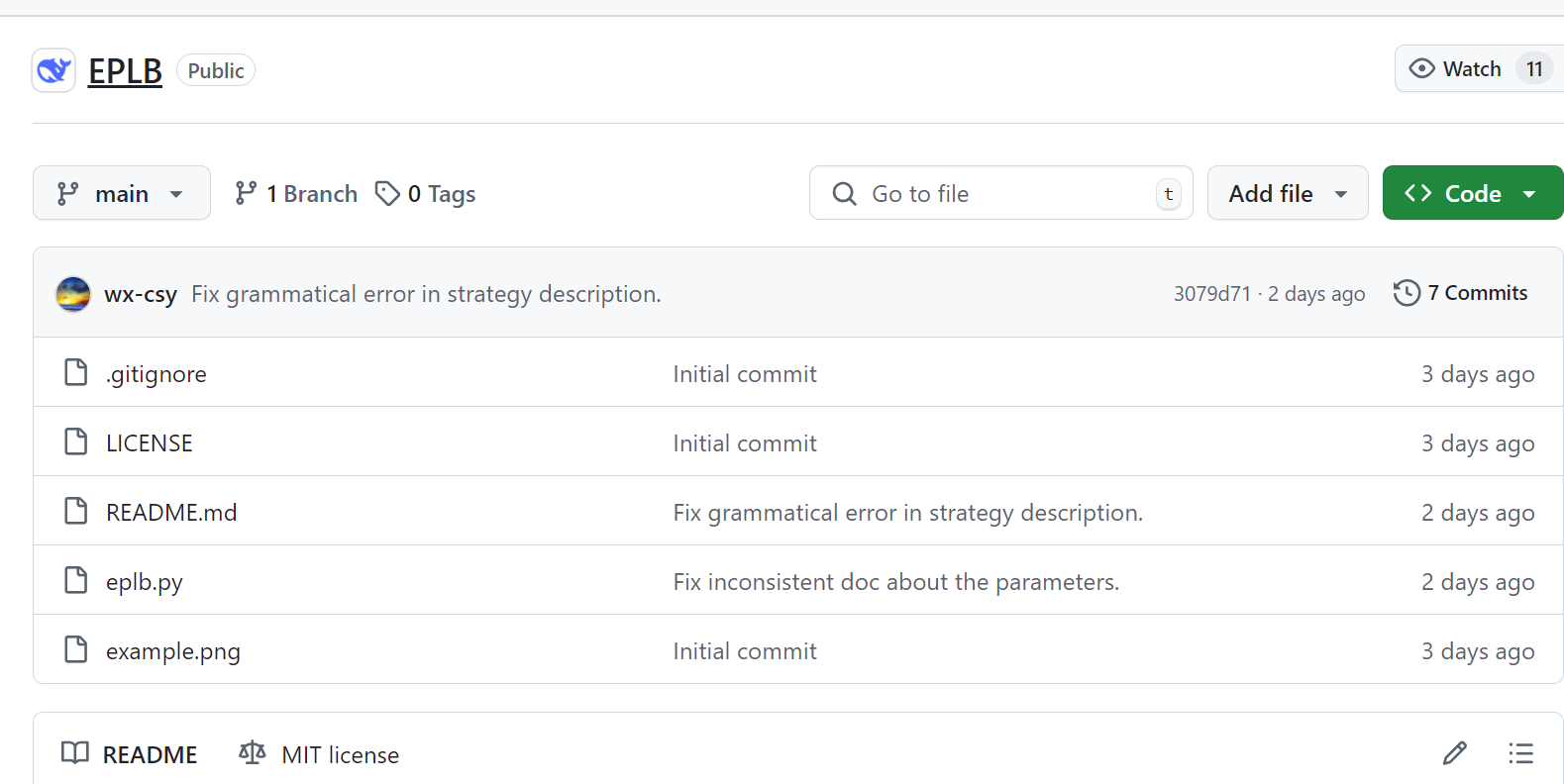Click the pencil icon to edit README
Image resolution: width=1564 pixels, height=784 pixels.
coord(1455,753)
